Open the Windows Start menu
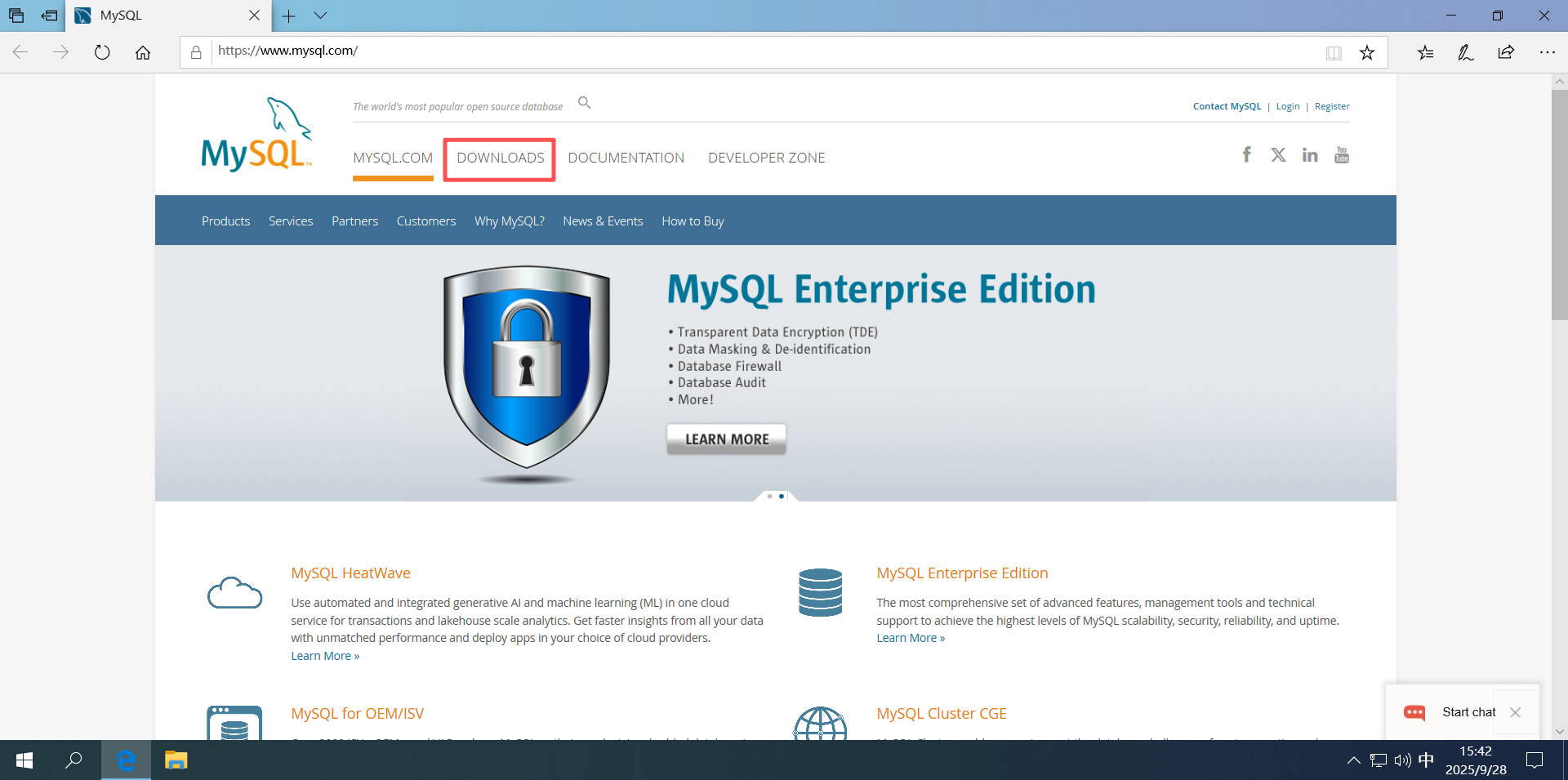This screenshot has width=1568, height=780. [24, 760]
